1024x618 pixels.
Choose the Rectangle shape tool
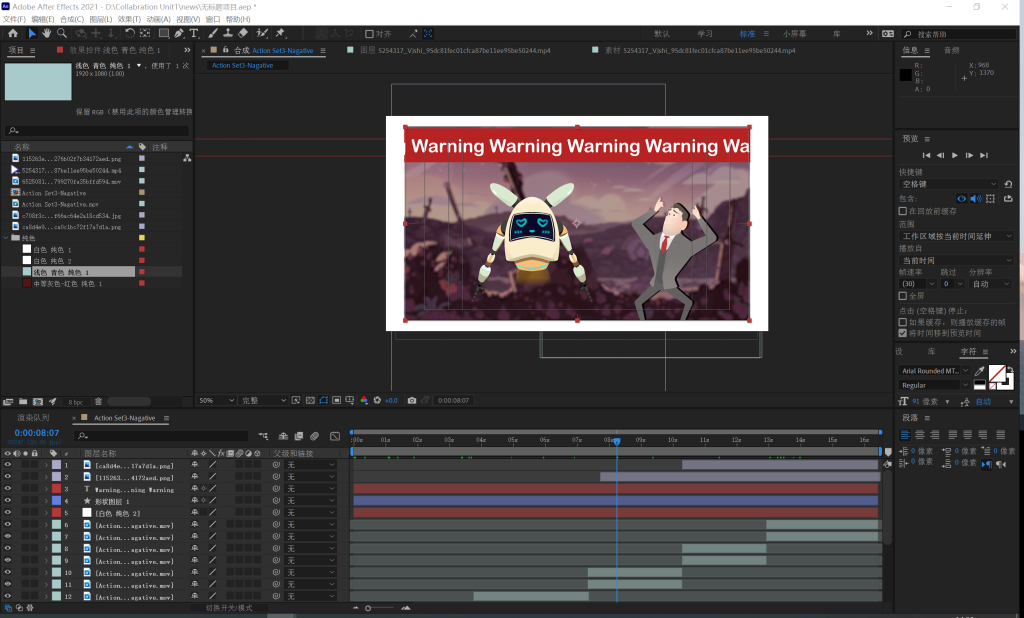[x=163, y=33]
